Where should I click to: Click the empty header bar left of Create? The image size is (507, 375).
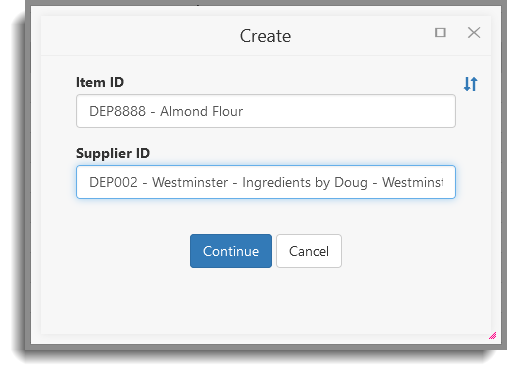pyautogui.click(x=140, y=36)
